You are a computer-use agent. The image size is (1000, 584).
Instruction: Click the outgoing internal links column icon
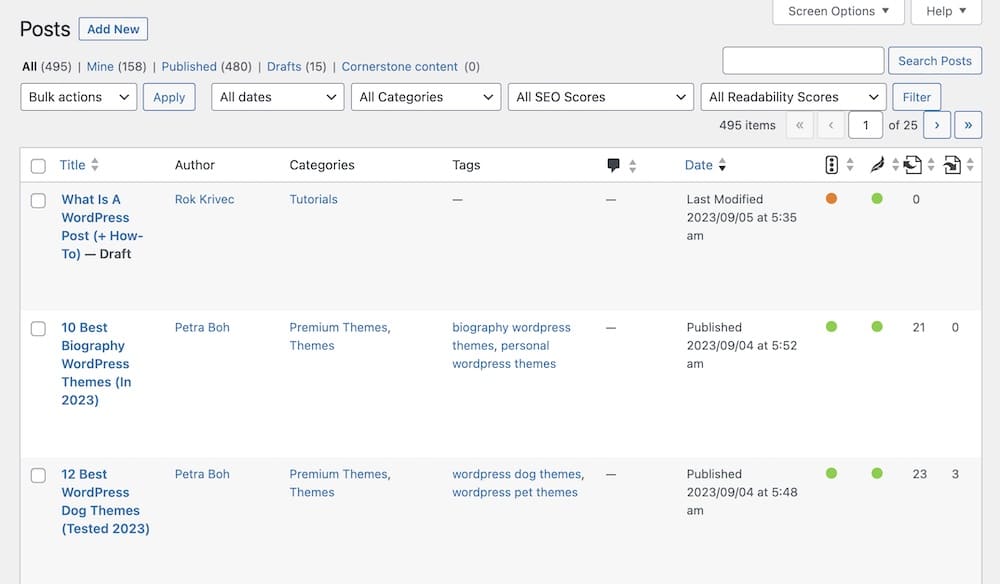click(913, 165)
